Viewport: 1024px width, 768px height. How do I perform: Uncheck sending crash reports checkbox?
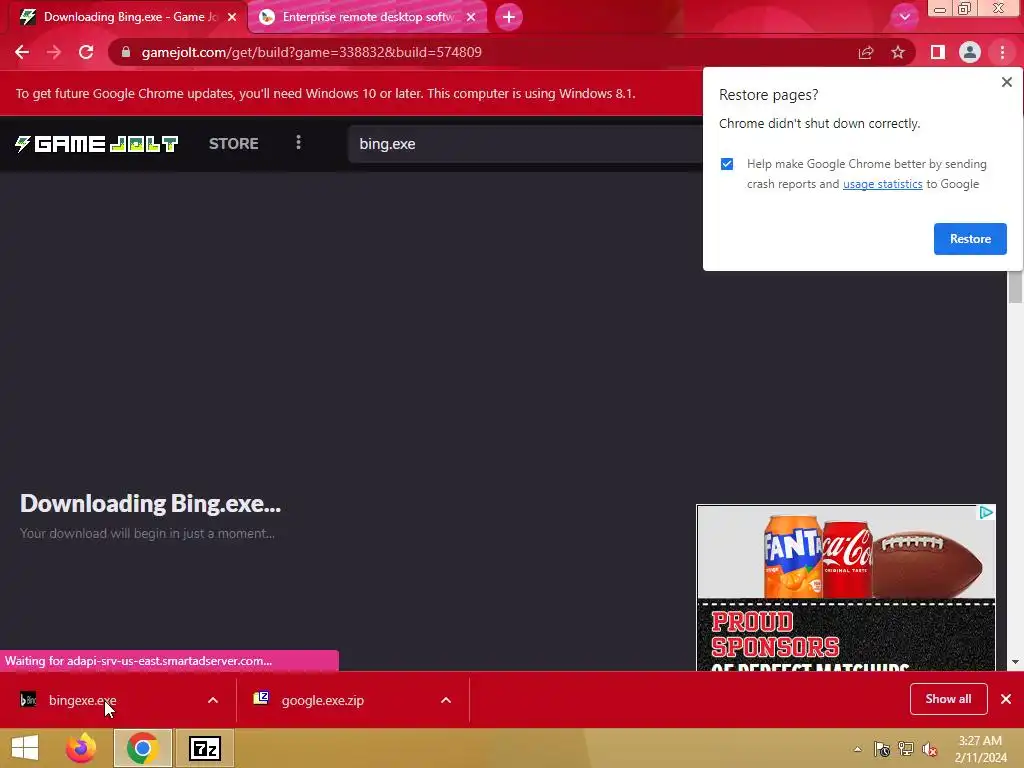[x=727, y=164]
